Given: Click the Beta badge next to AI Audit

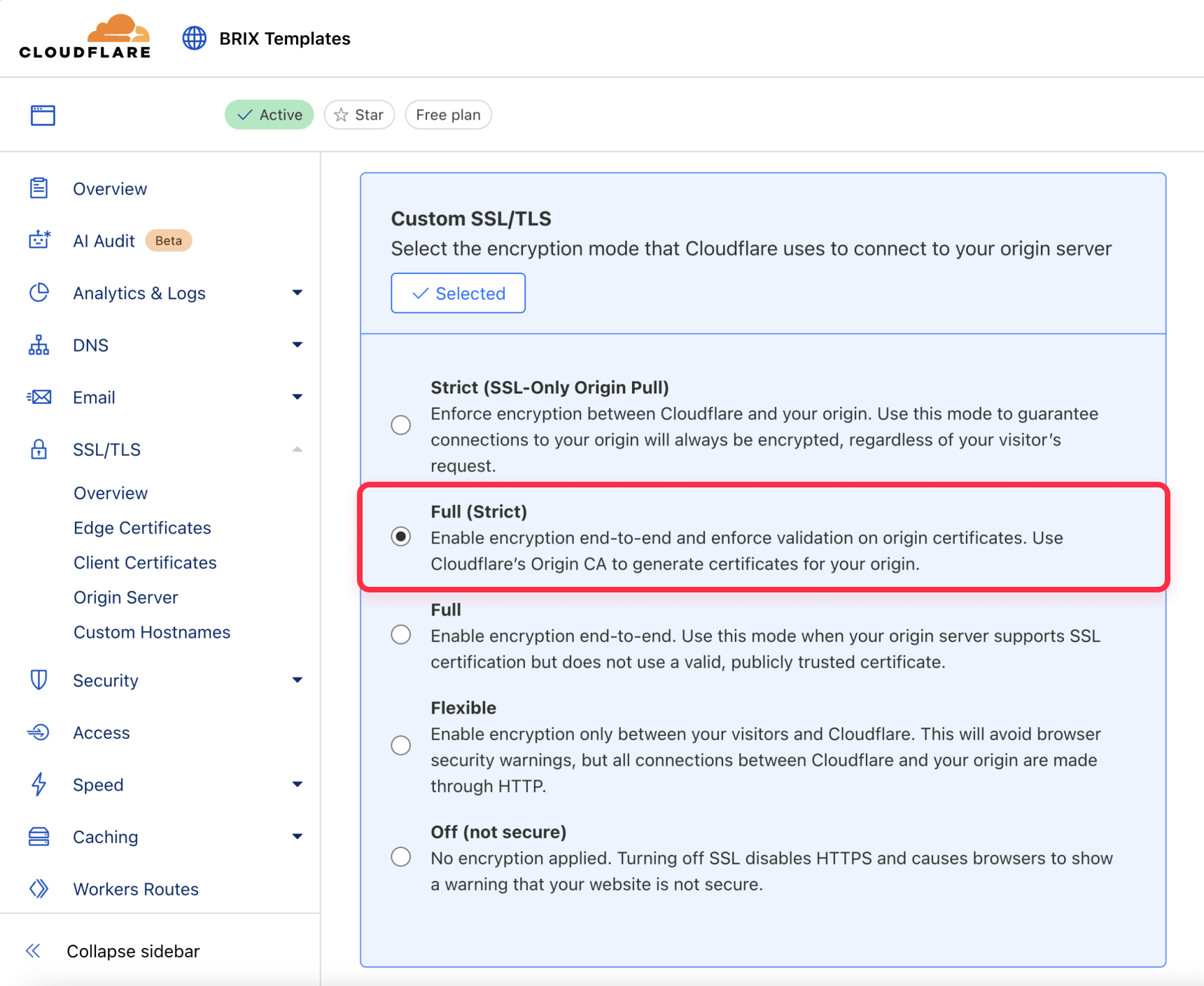Looking at the screenshot, I should tap(169, 240).
